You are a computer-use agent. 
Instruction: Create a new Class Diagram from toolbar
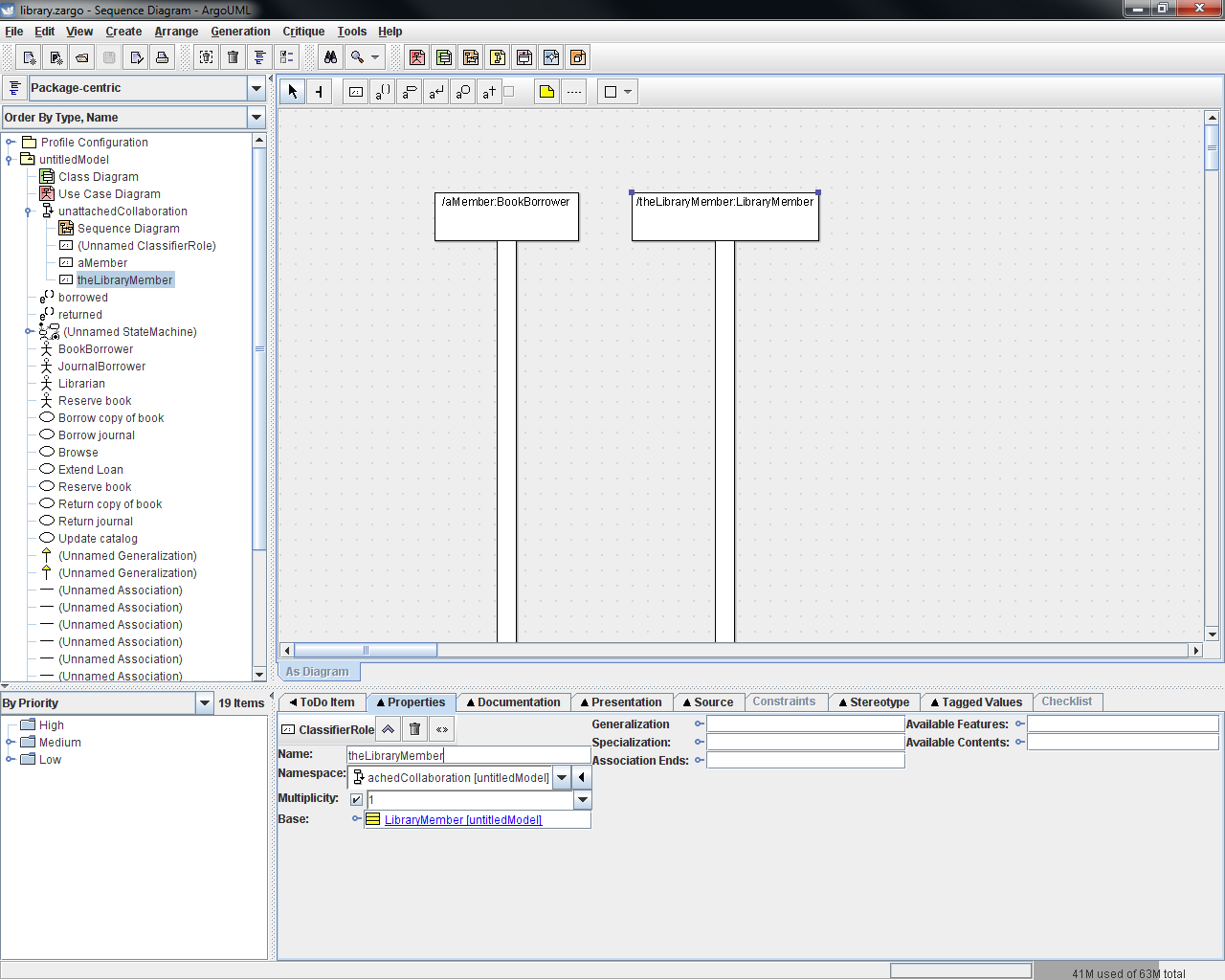444,57
